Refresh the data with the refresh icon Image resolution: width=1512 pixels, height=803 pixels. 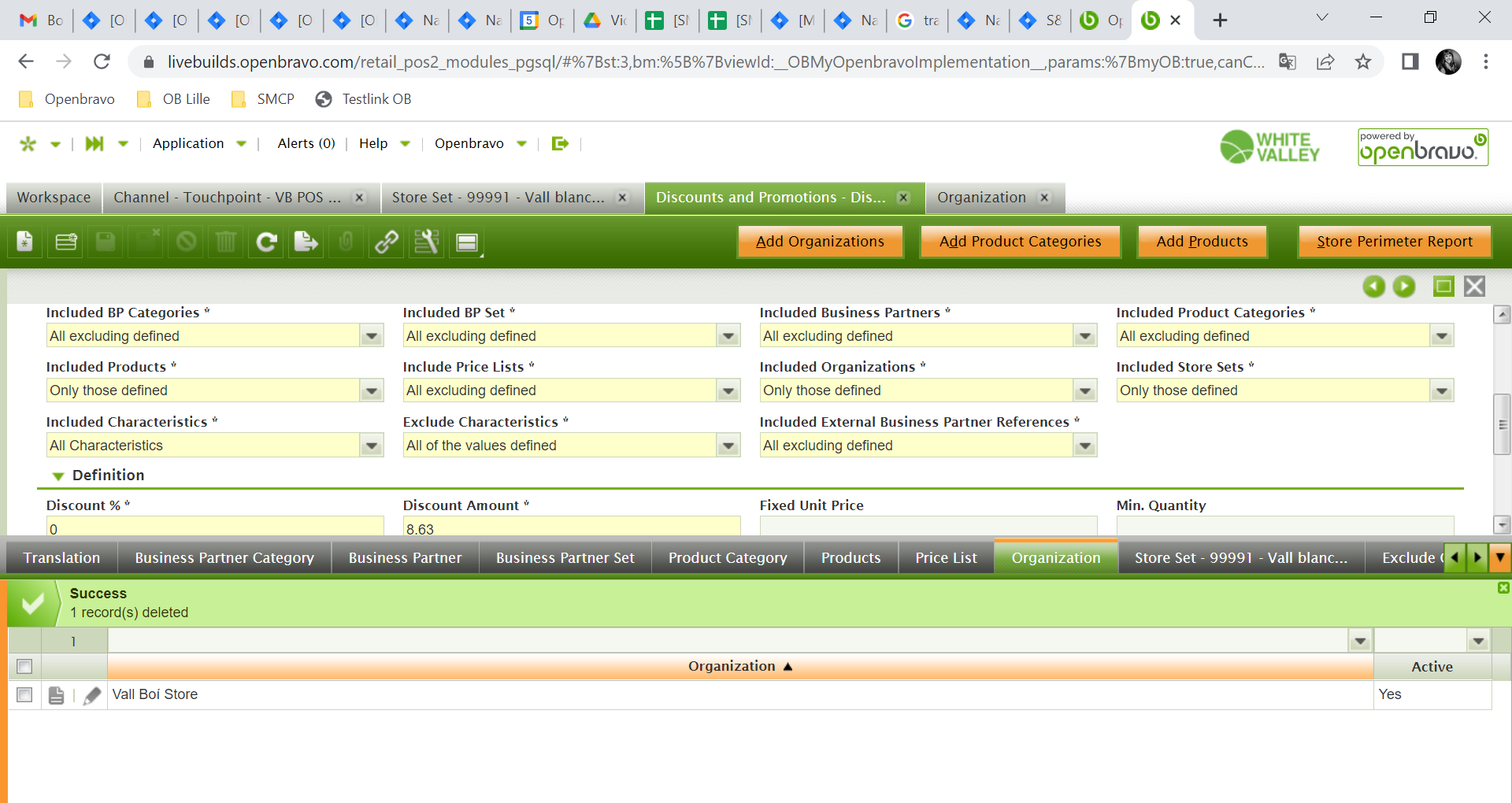tap(266, 242)
